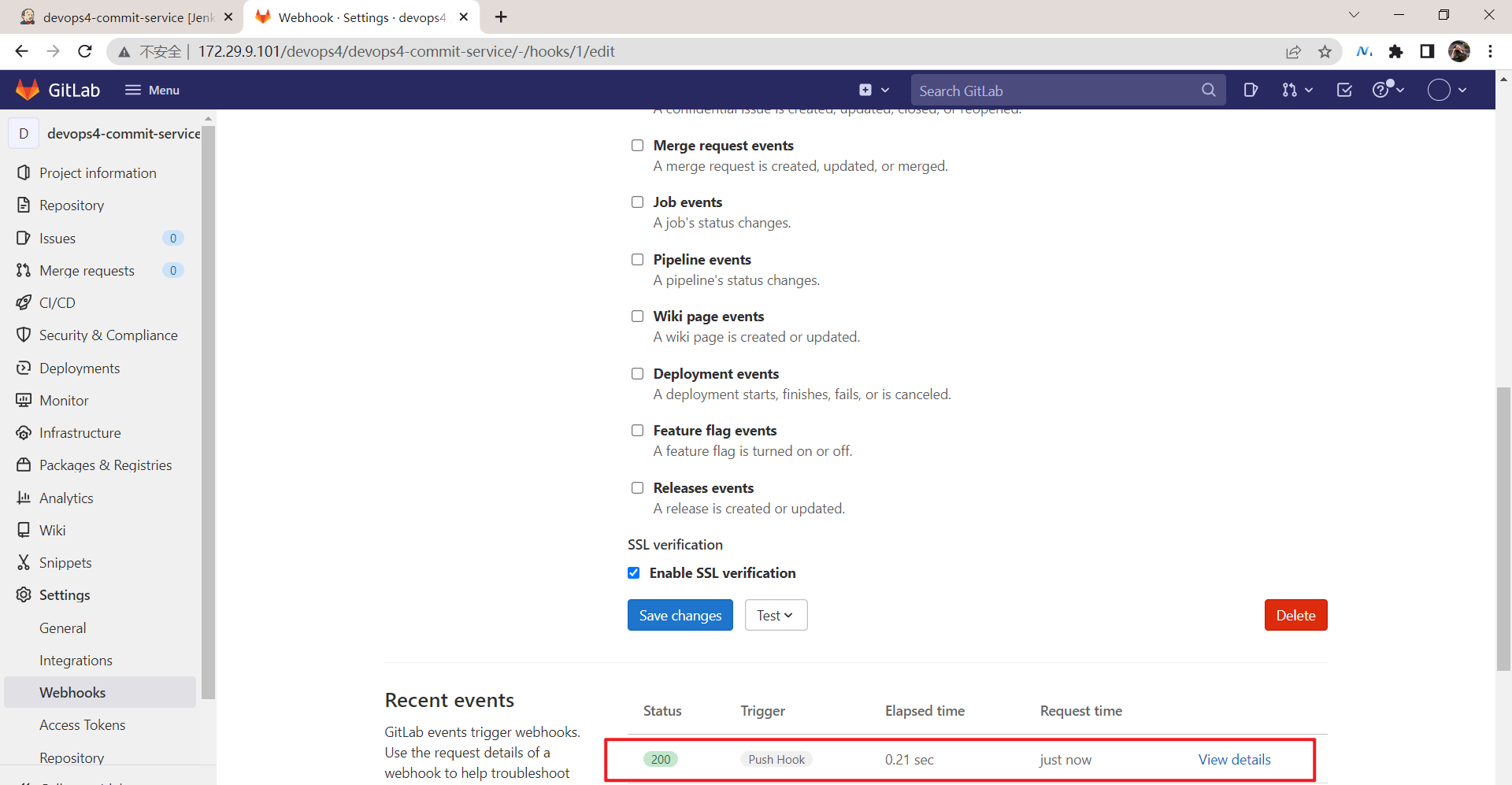Click the GitLab fox logo
The height and width of the screenshot is (785, 1512).
click(x=28, y=90)
